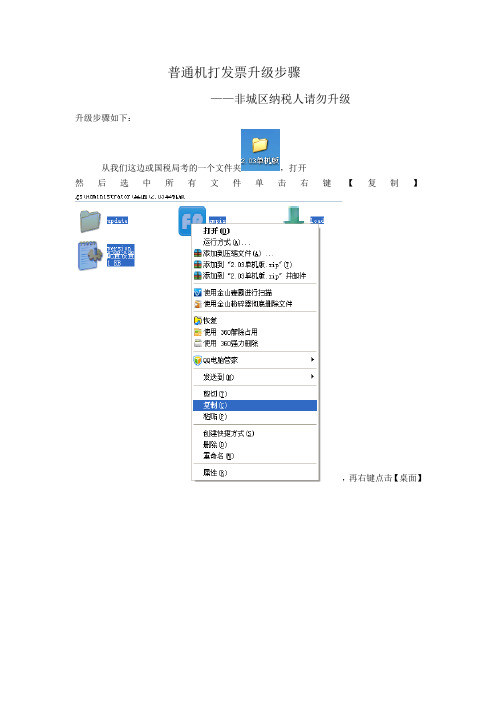Open the 2.03单机版 folder icon
This screenshot has height=702, width=496.
point(260,150)
